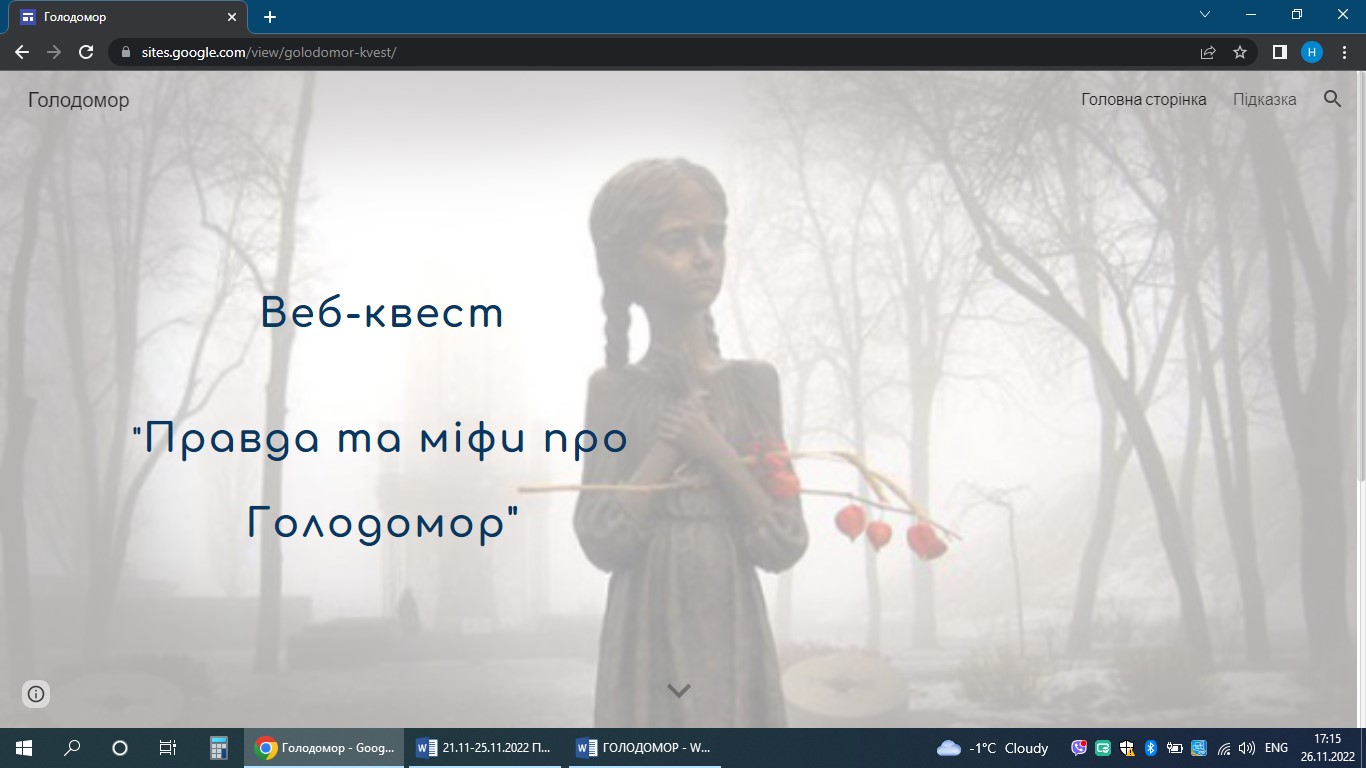
Task: Click the Веб-квест heading text
Action: tap(382, 314)
